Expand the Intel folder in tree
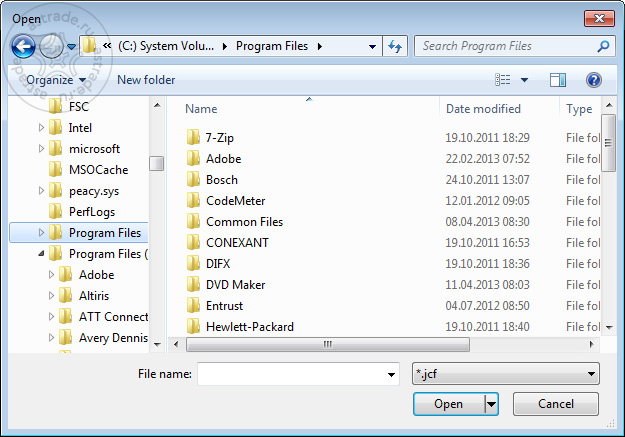 click(x=41, y=128)
